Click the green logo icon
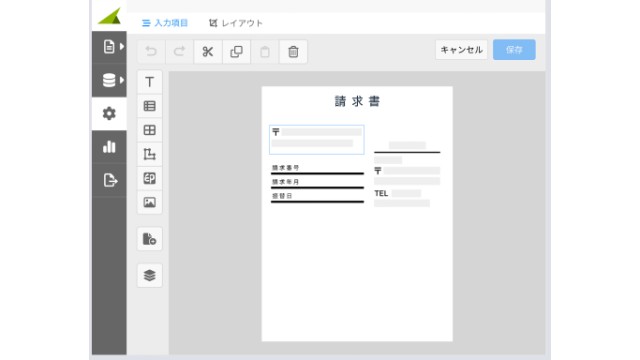The width and height of the screenshot is (640, 360). click(110, 16)
